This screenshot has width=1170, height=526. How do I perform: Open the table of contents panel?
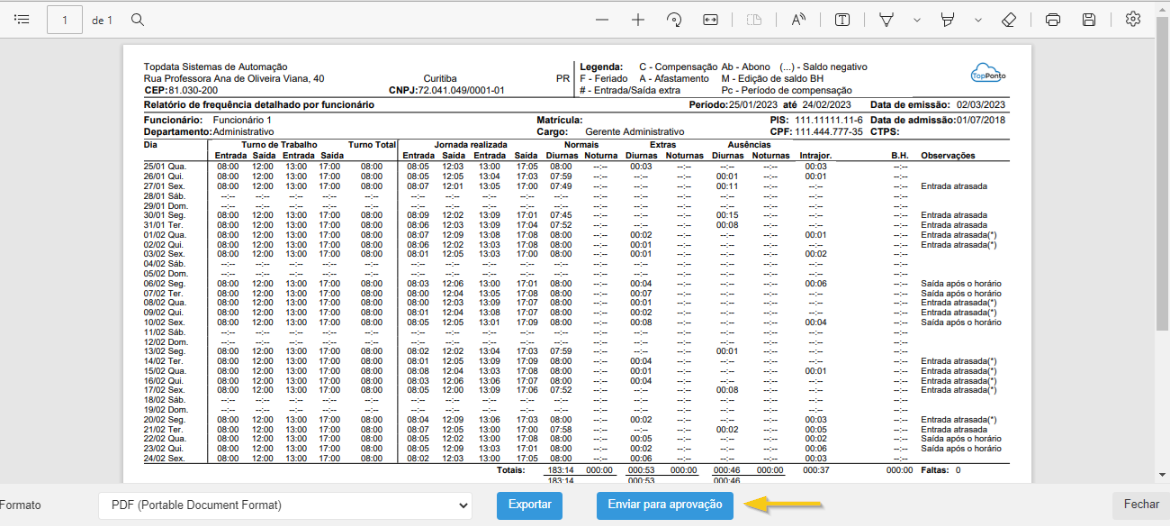[x=22, y=20]
